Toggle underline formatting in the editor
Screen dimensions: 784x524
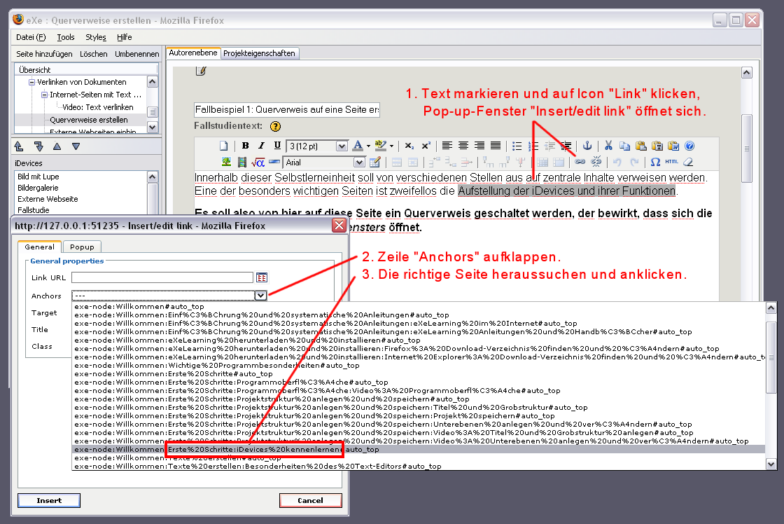tap(277, 146)
